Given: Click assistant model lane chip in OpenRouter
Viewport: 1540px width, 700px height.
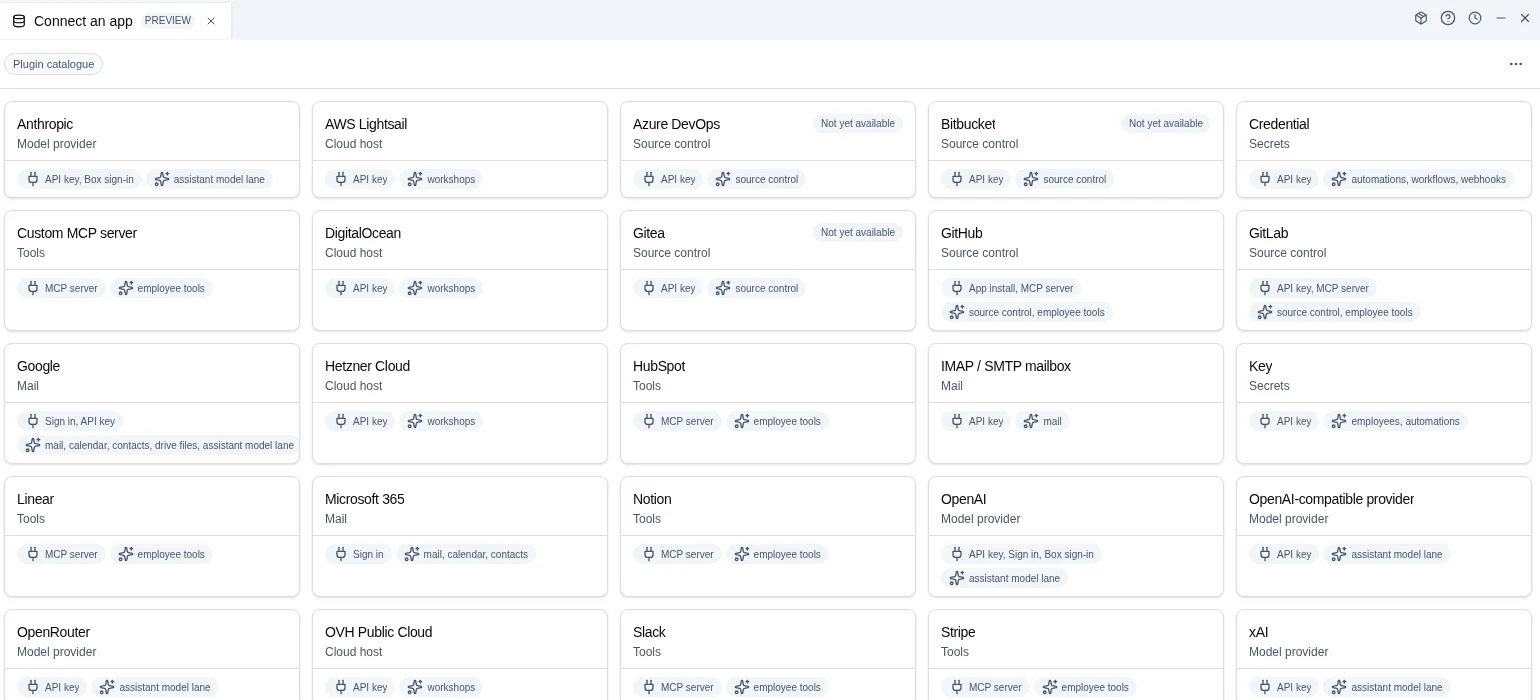Looking at the screenshot, I should (x=155, y=687).
